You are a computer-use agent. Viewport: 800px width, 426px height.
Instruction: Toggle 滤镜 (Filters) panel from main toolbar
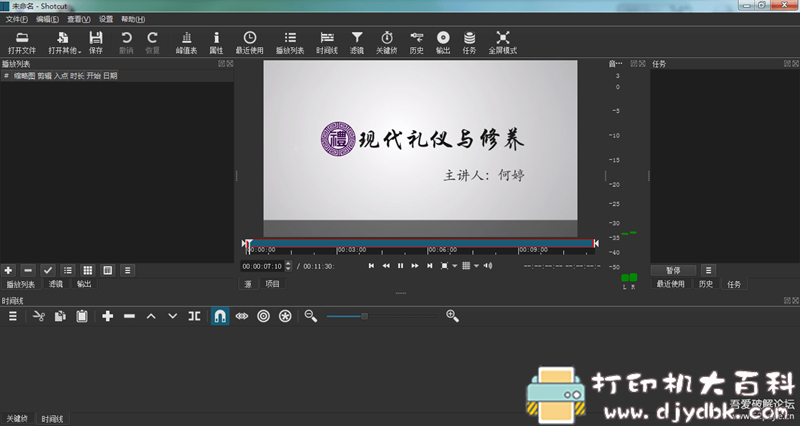357,42
